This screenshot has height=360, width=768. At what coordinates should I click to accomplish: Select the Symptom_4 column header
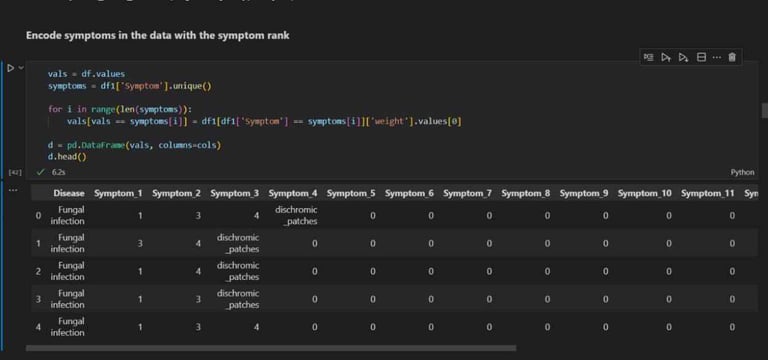click(x=293, y=193)
